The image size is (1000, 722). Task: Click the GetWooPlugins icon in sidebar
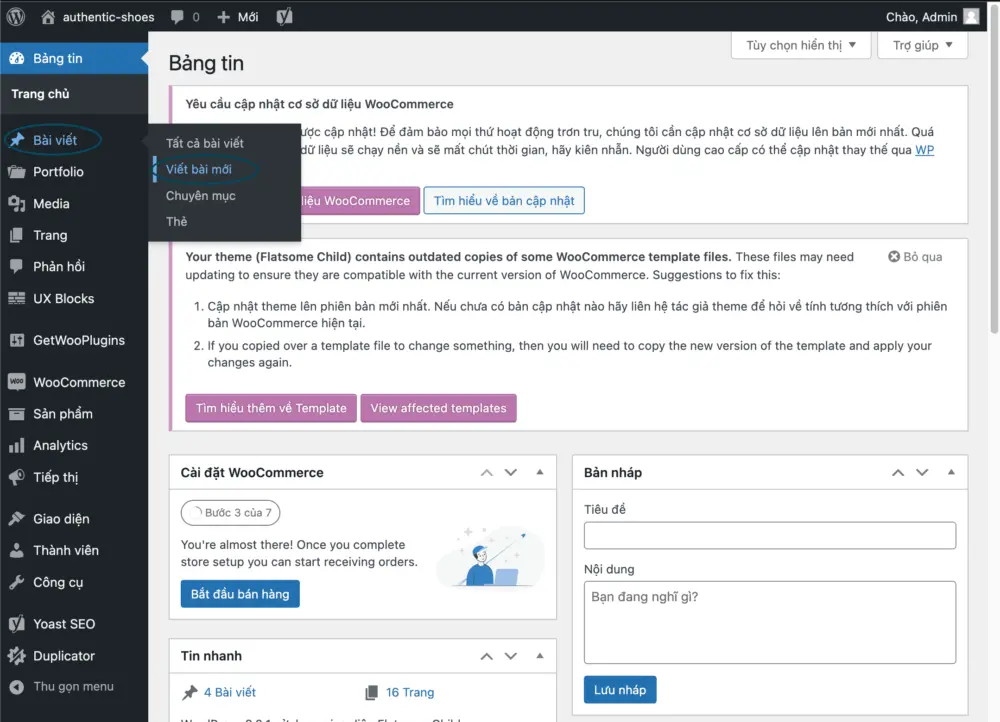[17, 341]
